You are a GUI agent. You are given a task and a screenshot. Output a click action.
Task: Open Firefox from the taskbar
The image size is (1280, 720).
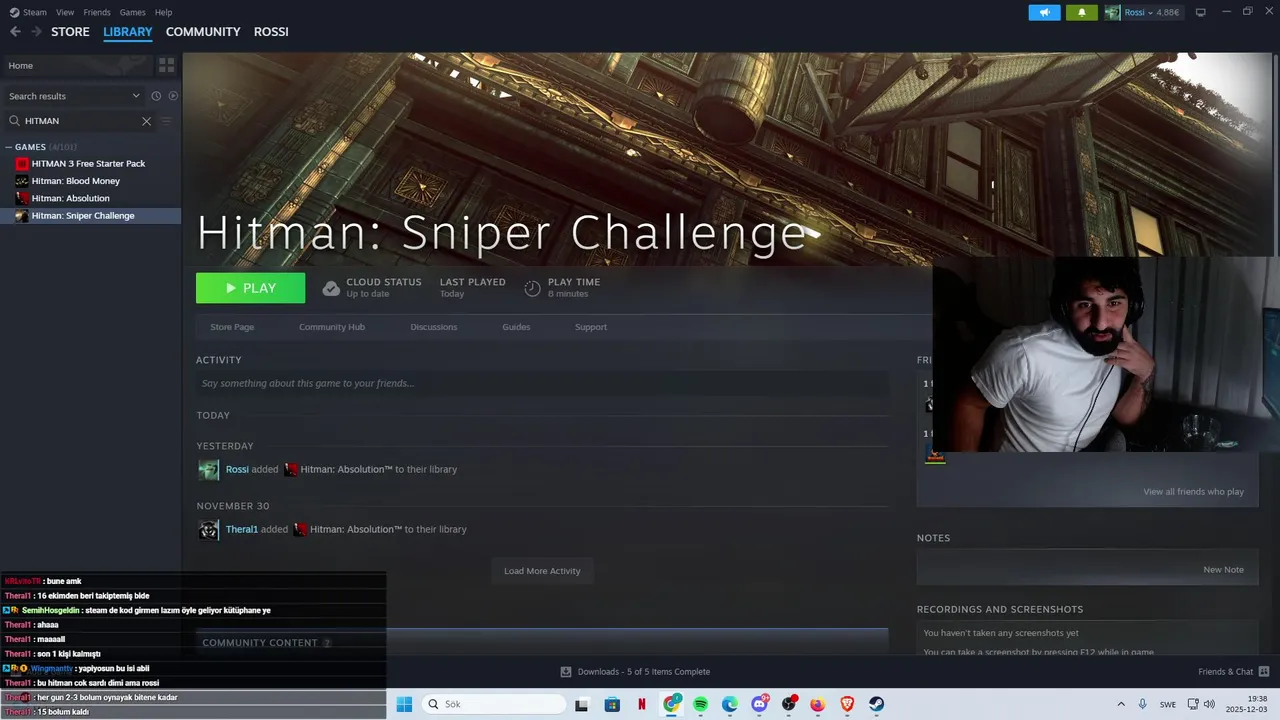pyautogui.click(x=817, y=704)
